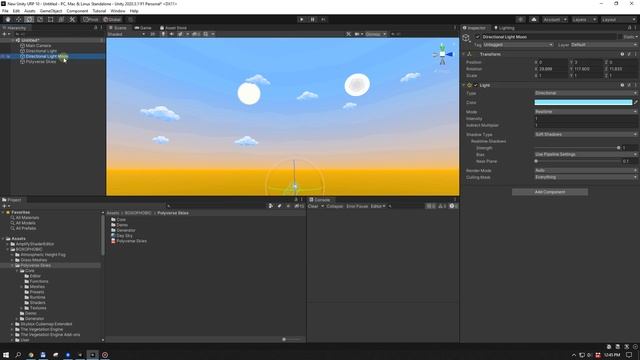Open the Collab/services cloud icon
Viewport: 640px width, 360px height.
[x=534, y=20]
